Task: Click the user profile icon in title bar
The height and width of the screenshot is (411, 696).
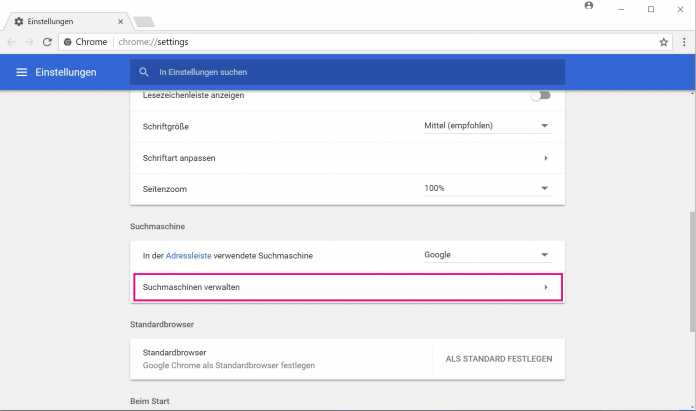Action: (x=588, y=8)
